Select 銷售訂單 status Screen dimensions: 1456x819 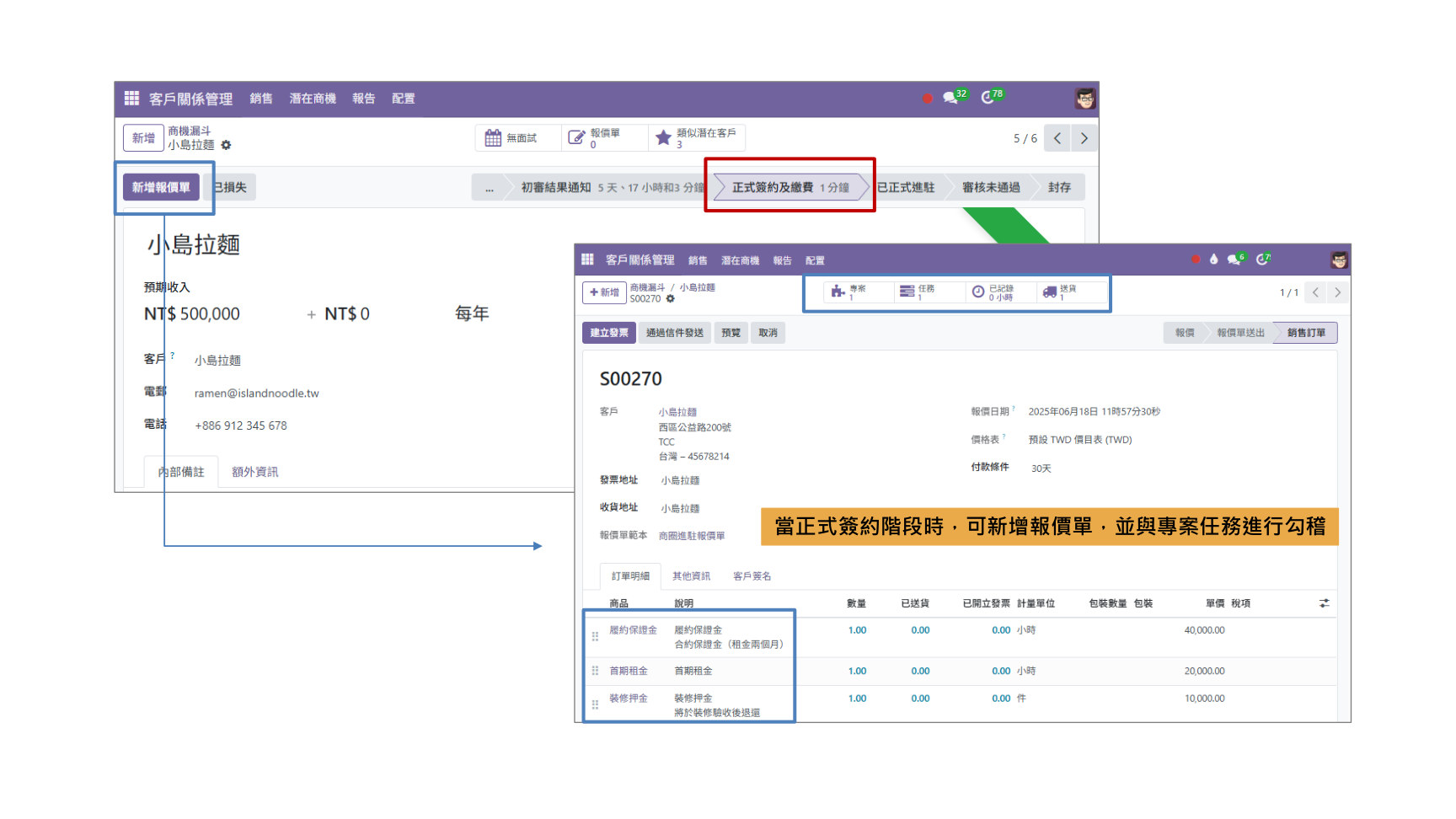point(1306,333)
